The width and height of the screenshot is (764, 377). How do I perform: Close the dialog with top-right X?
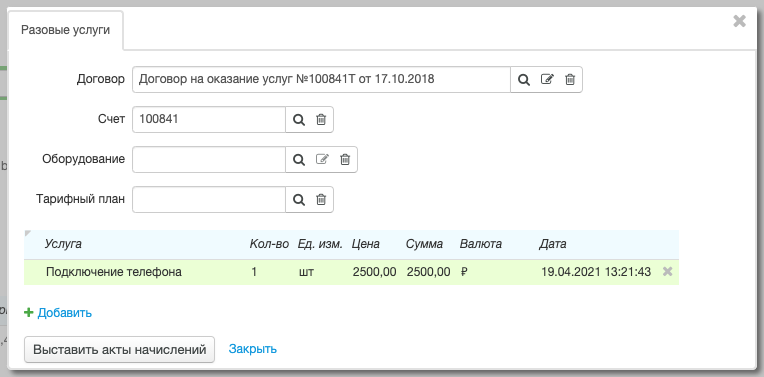739,21
